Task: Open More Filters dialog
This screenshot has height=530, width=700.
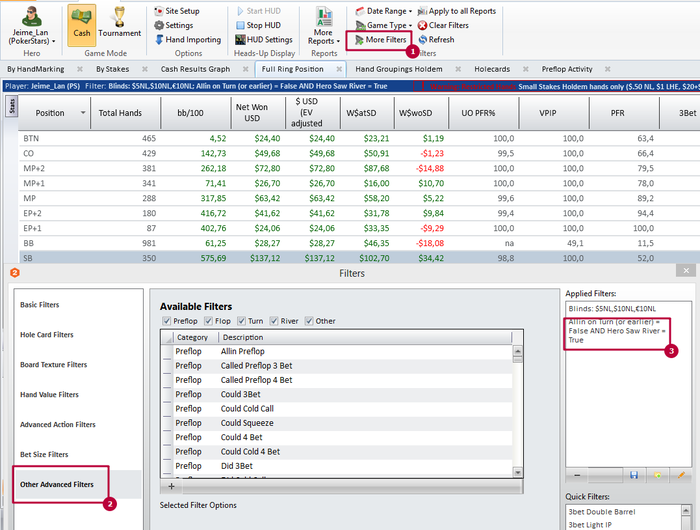Action: click(x=380, y=40)
